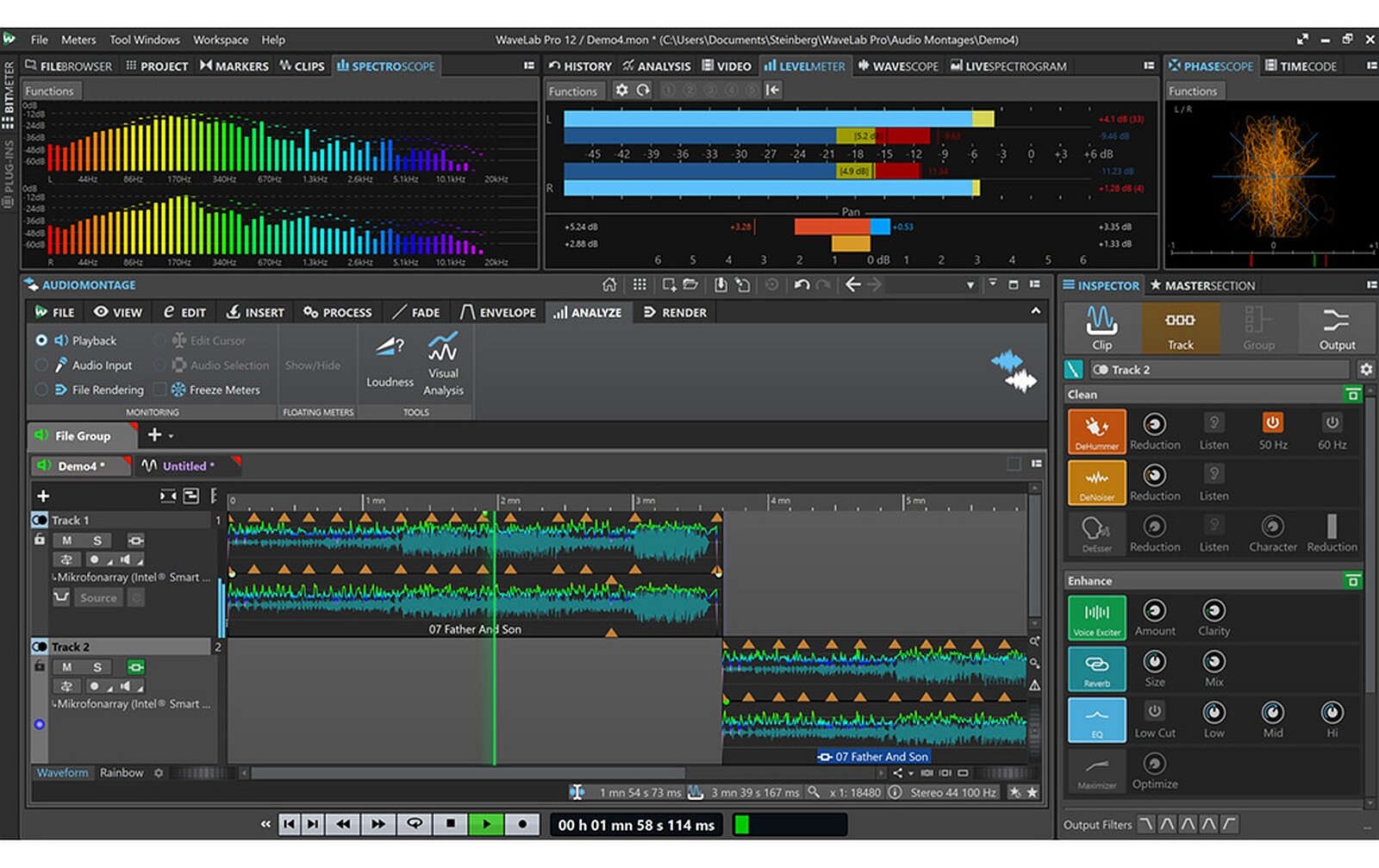Click the navigate back arrow
Screen dimensions: 1379x868
pyautogui.click(x=853, y=284)
